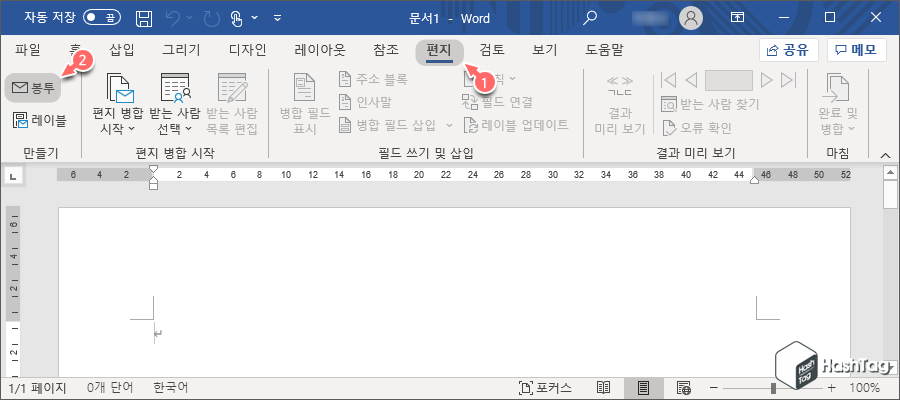Switch to the 삽입 tab
The image size is (900, 400).
[x=122, y=50]
